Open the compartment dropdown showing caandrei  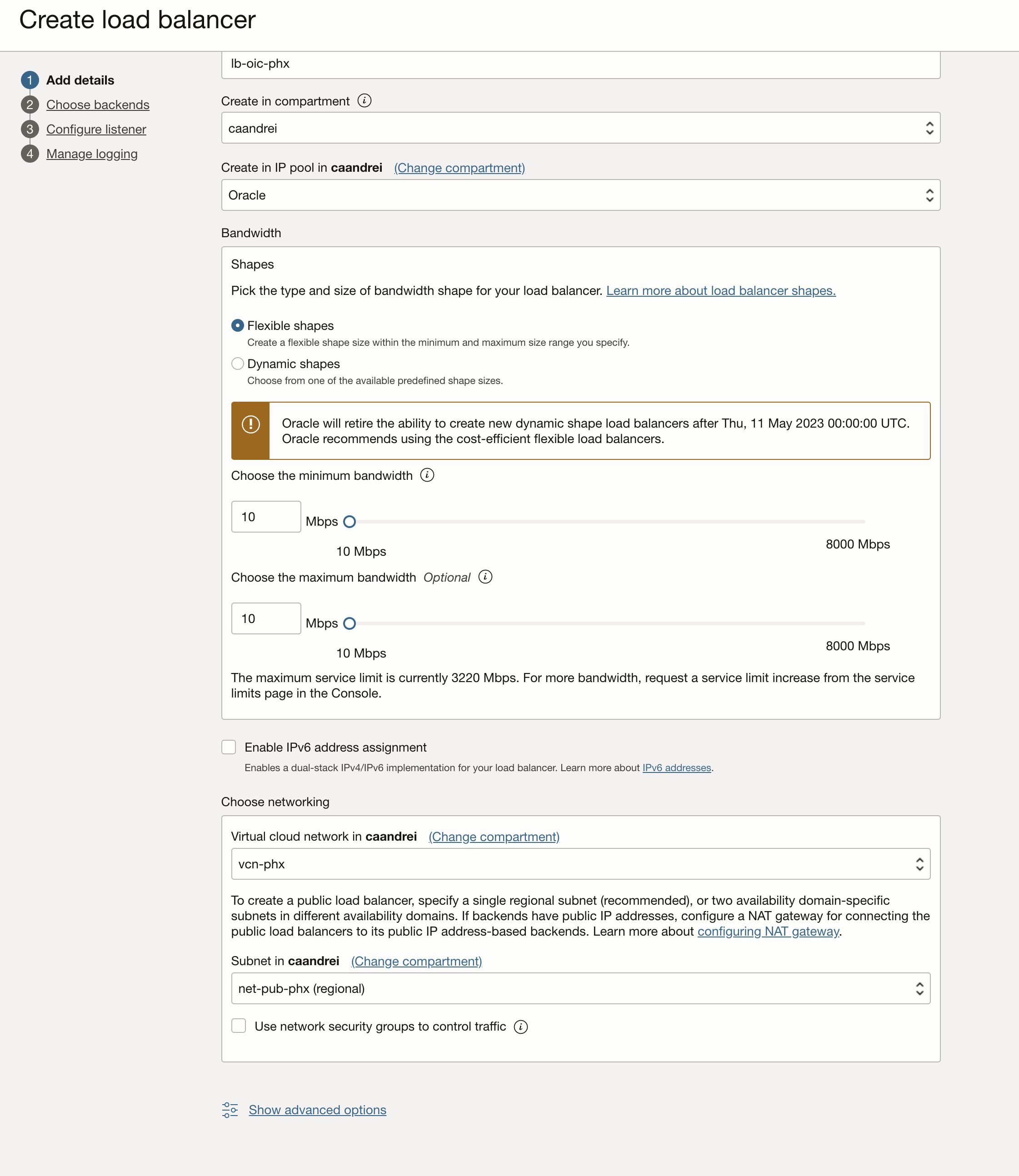(580, 128)
